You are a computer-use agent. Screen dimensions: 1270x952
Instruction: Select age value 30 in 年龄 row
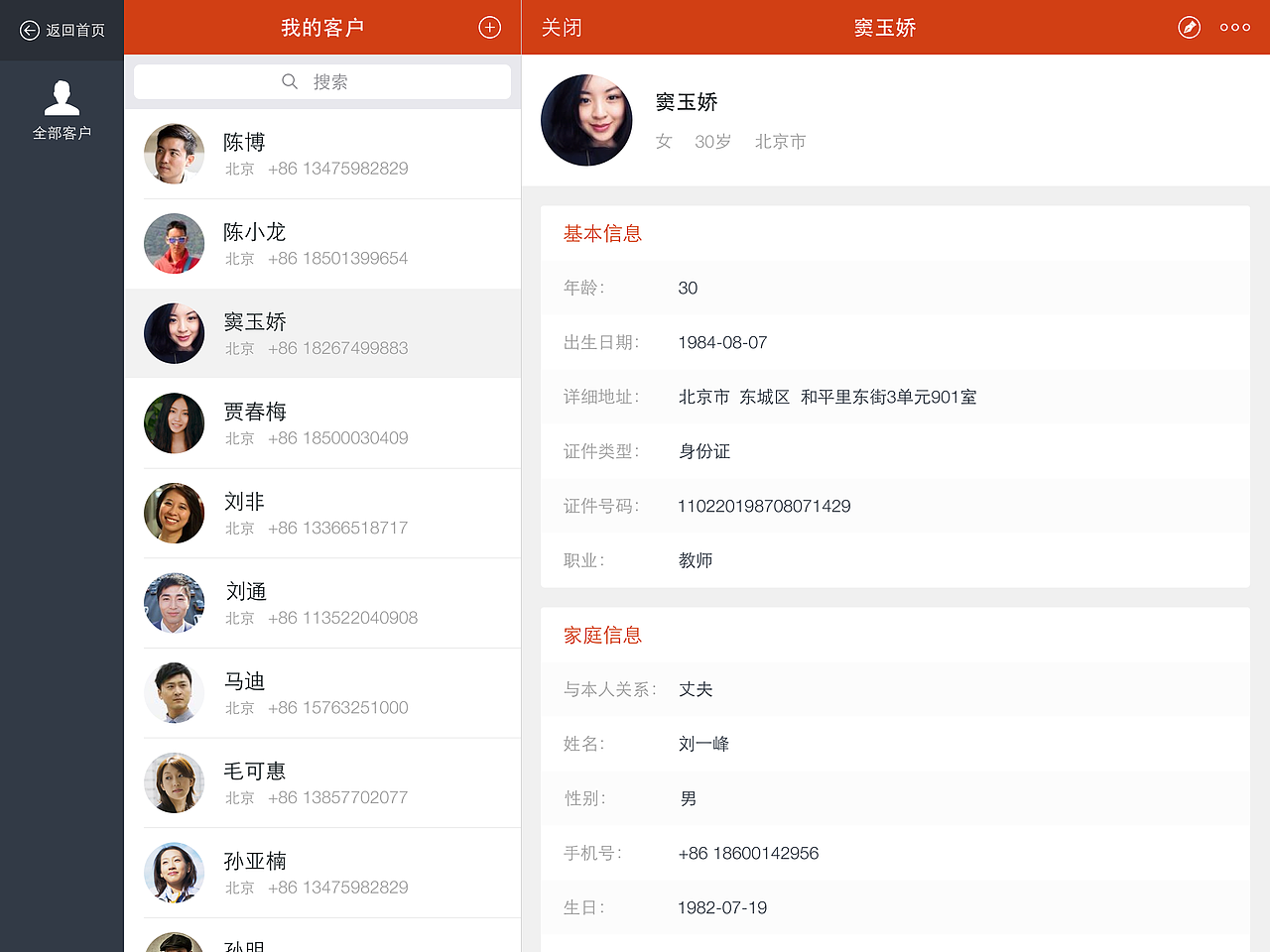coord(688,289)
